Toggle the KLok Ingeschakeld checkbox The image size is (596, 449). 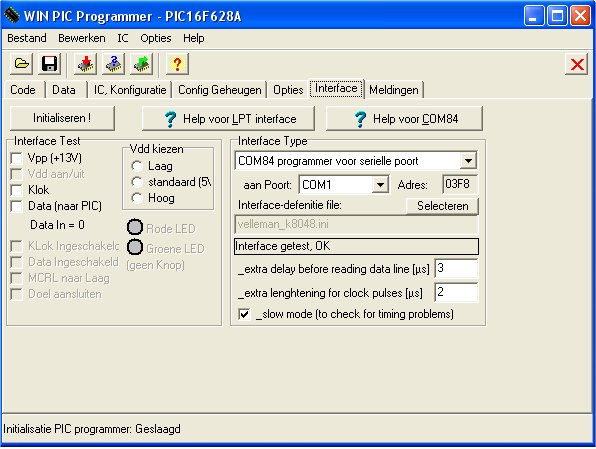(x=16, y=246)
